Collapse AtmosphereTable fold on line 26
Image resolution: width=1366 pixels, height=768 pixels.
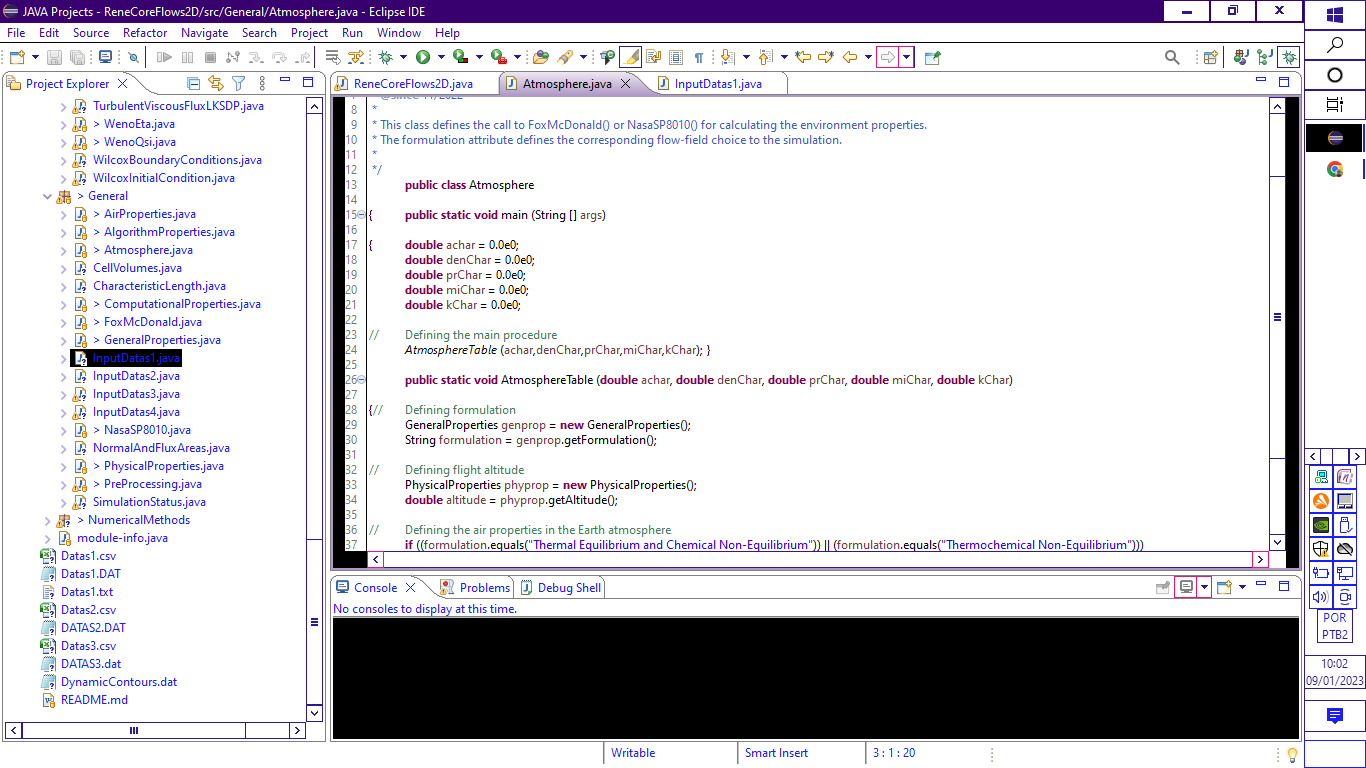click(362, 380)
